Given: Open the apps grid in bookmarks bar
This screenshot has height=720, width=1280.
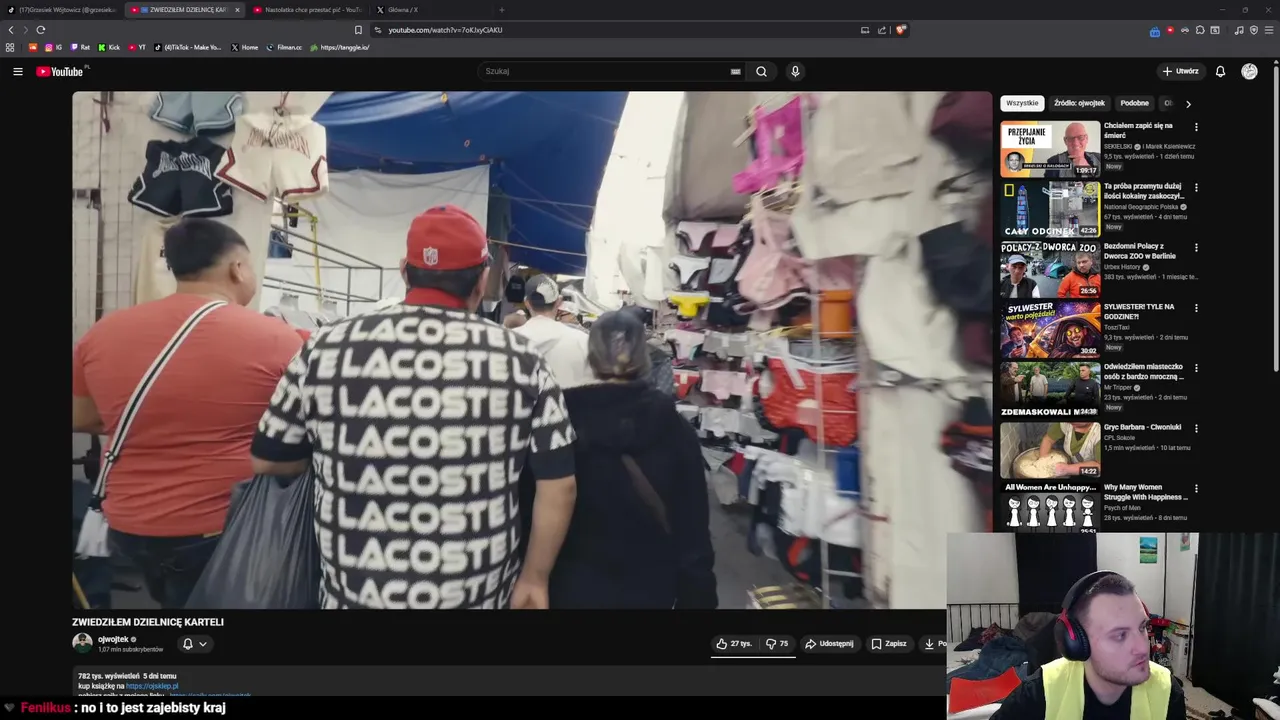Looking at the screenshot, I should point(10,47).
